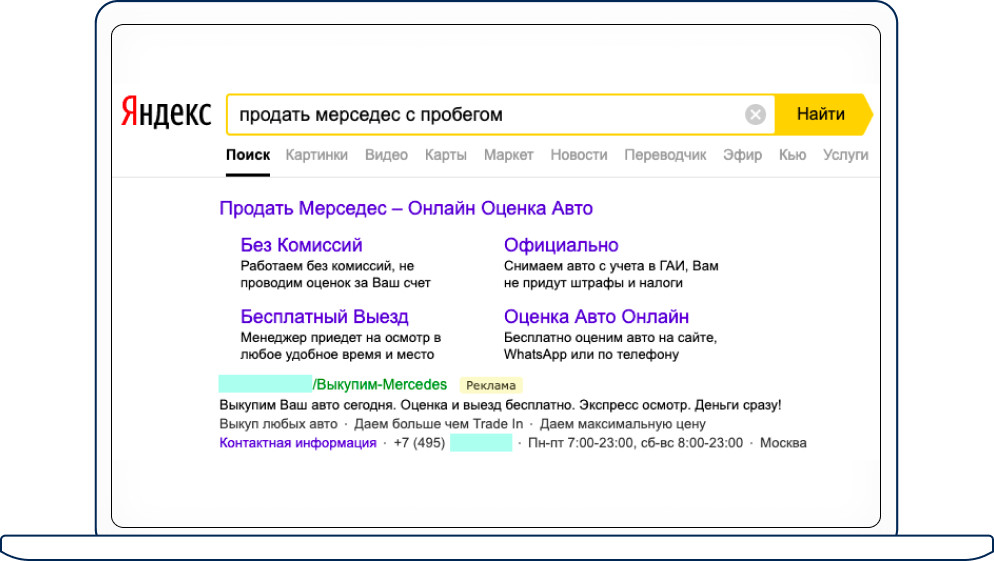Switch to the Новости tab
The image size is (994, 561).
578,155
